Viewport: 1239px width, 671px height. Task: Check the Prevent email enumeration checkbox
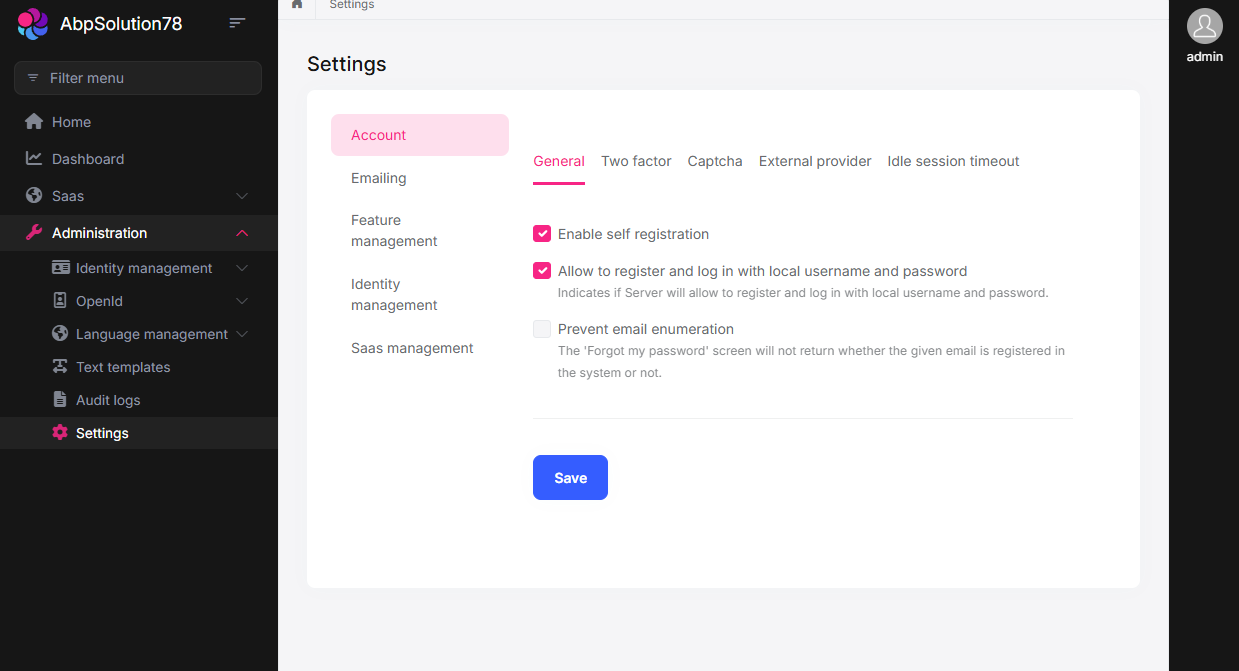click(542, 329)
